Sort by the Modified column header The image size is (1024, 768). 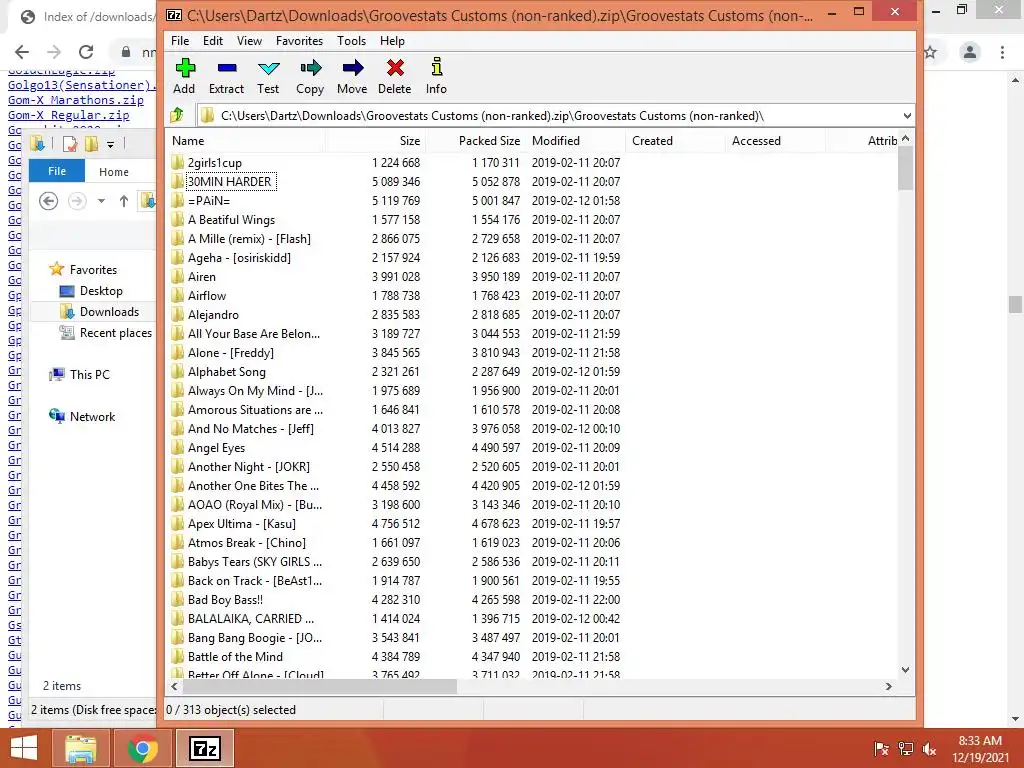(575, 140)
